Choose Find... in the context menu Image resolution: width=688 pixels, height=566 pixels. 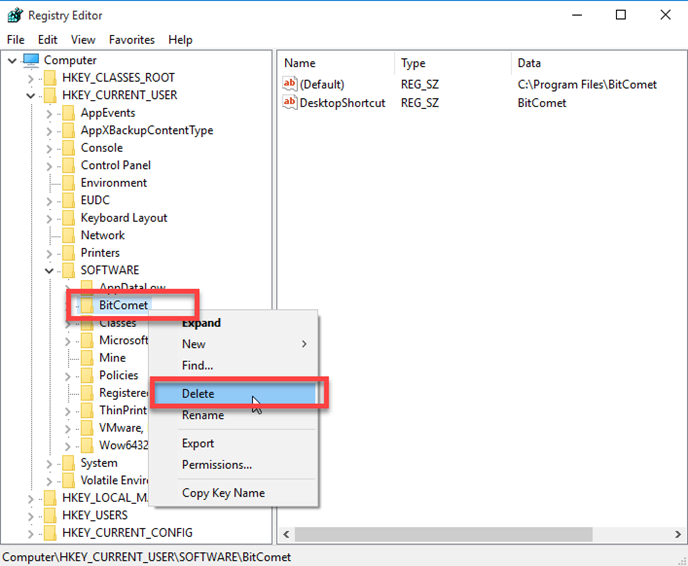[234, 365]
